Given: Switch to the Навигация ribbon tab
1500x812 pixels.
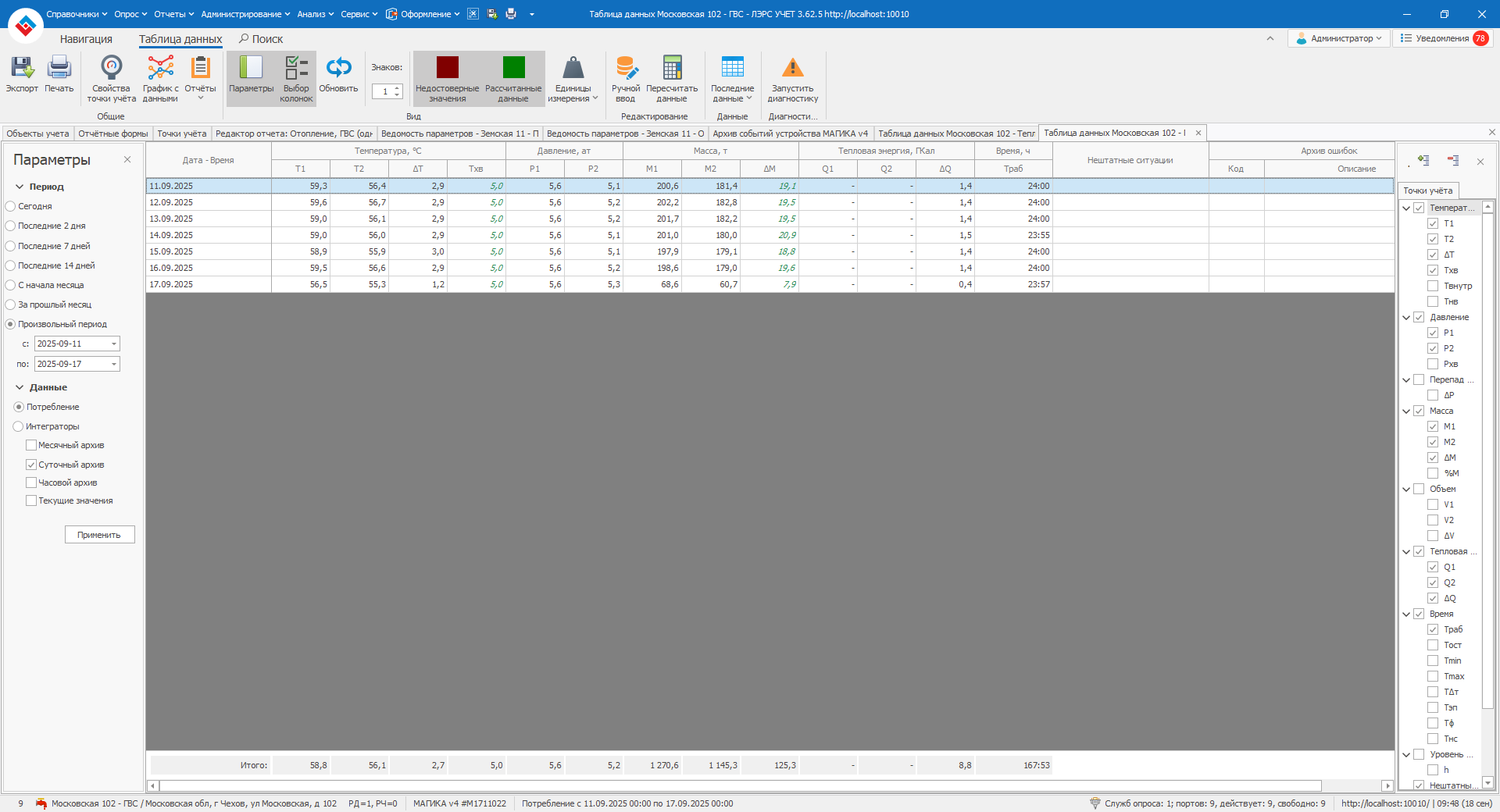Looking at the screenshot, I should pos(86,39).
